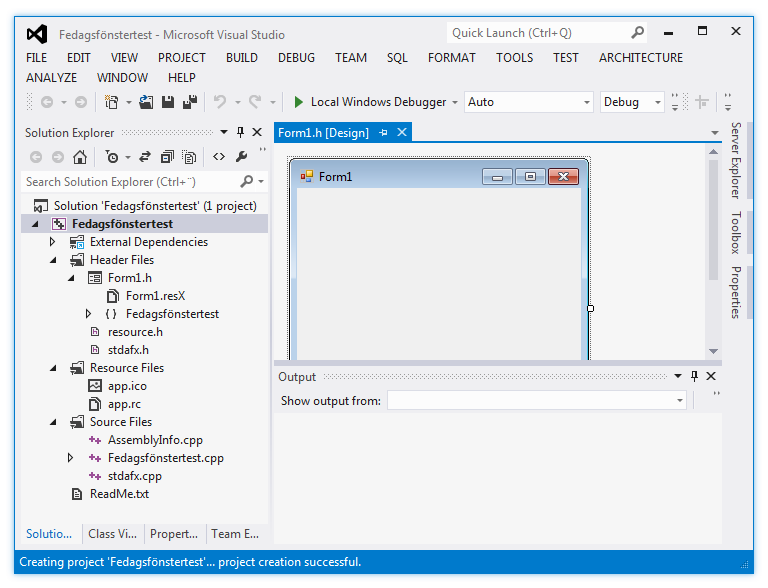Click the Quick Launch magnifier icon
This screenshot has width=768, height=588.
[637, 33]
